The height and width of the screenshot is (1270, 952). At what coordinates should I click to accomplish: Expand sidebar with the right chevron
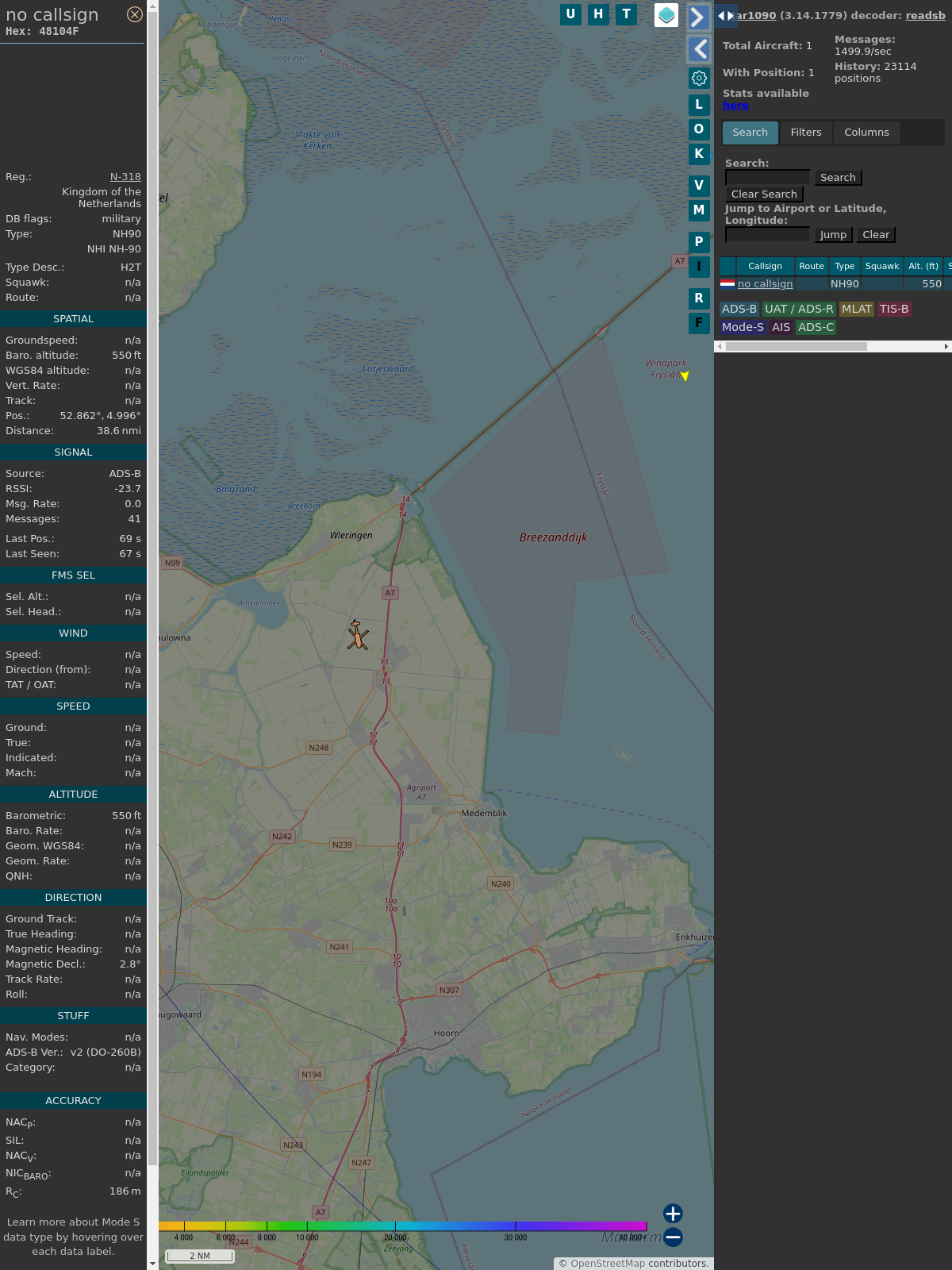(697, 17)
